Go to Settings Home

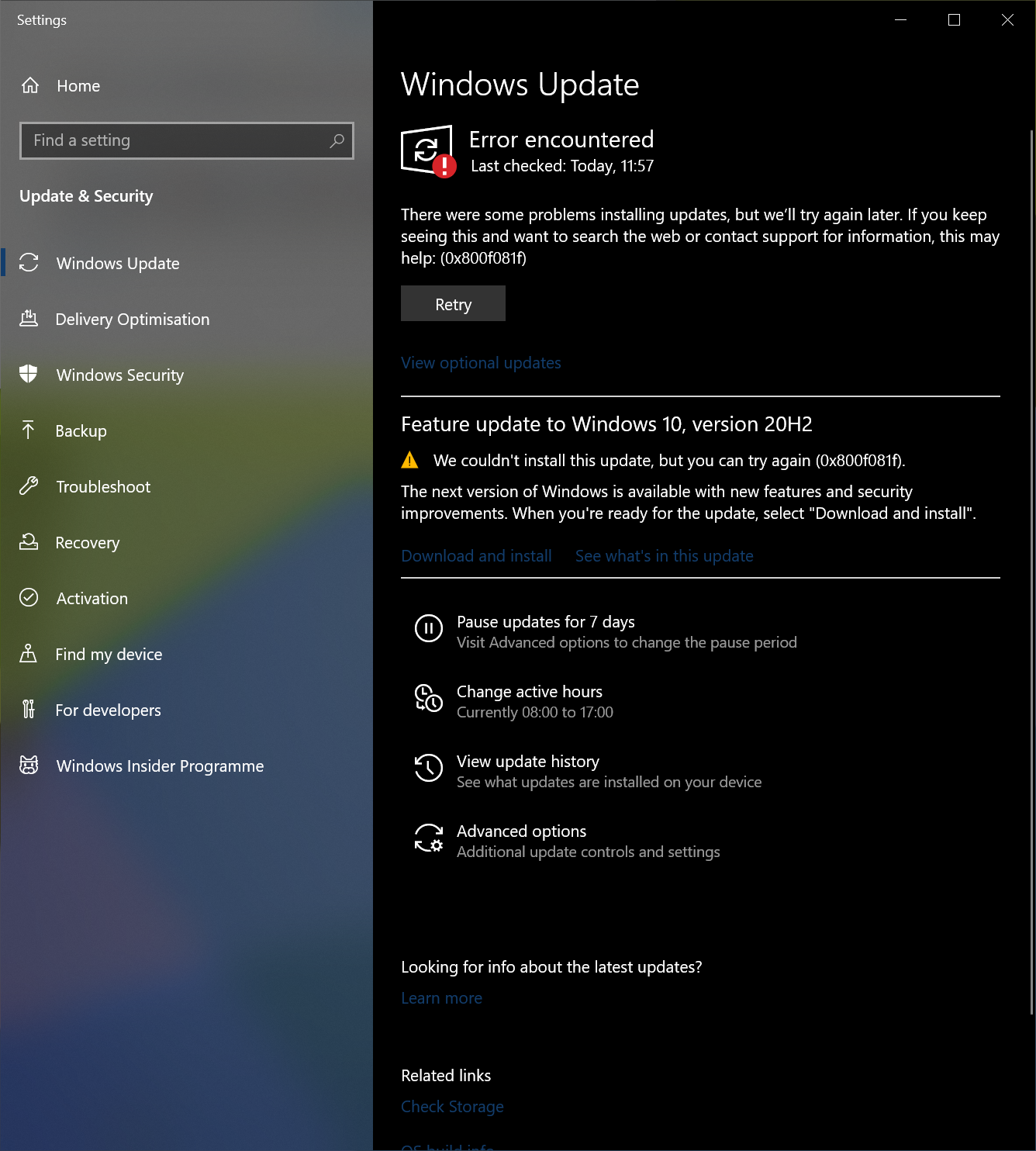coord(186,85)
